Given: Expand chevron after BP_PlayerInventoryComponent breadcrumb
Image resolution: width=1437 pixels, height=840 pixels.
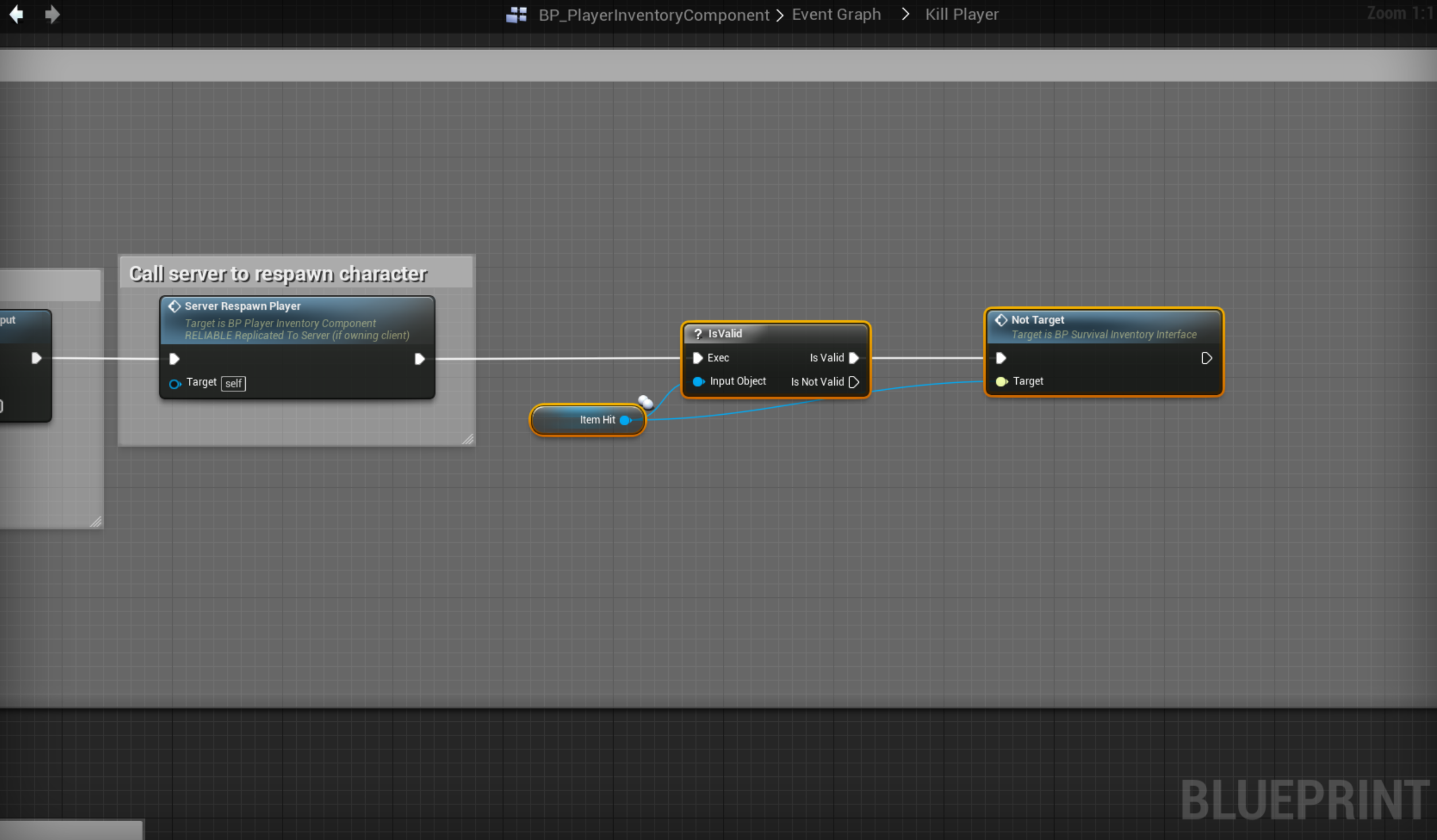Looking at the screenshot, I should click(x=780, y=15).
